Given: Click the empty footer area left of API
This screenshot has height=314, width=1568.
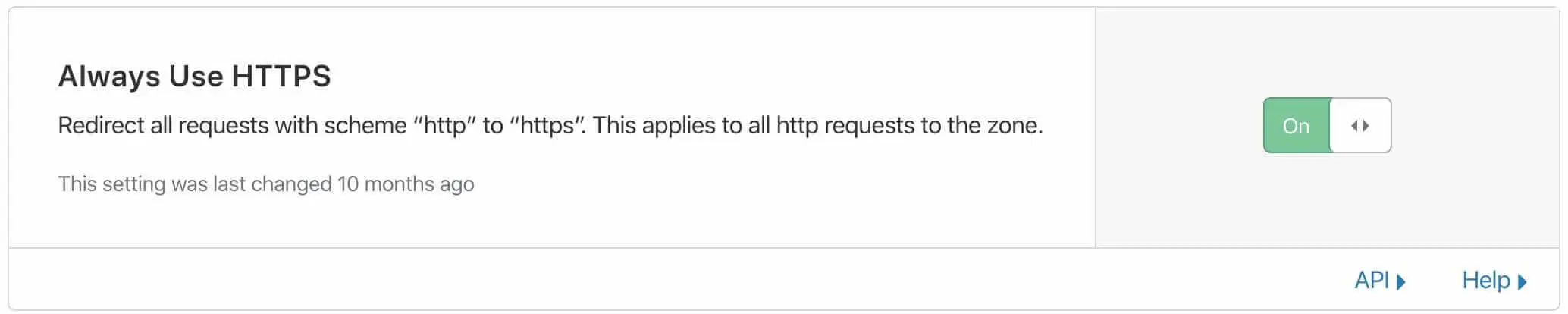Looking at the screenshot, I should click(607, 280).
